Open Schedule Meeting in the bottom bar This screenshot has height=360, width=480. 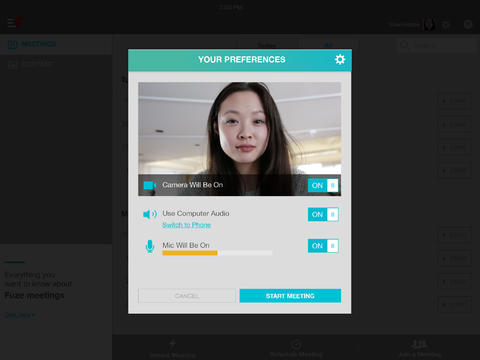296,348
